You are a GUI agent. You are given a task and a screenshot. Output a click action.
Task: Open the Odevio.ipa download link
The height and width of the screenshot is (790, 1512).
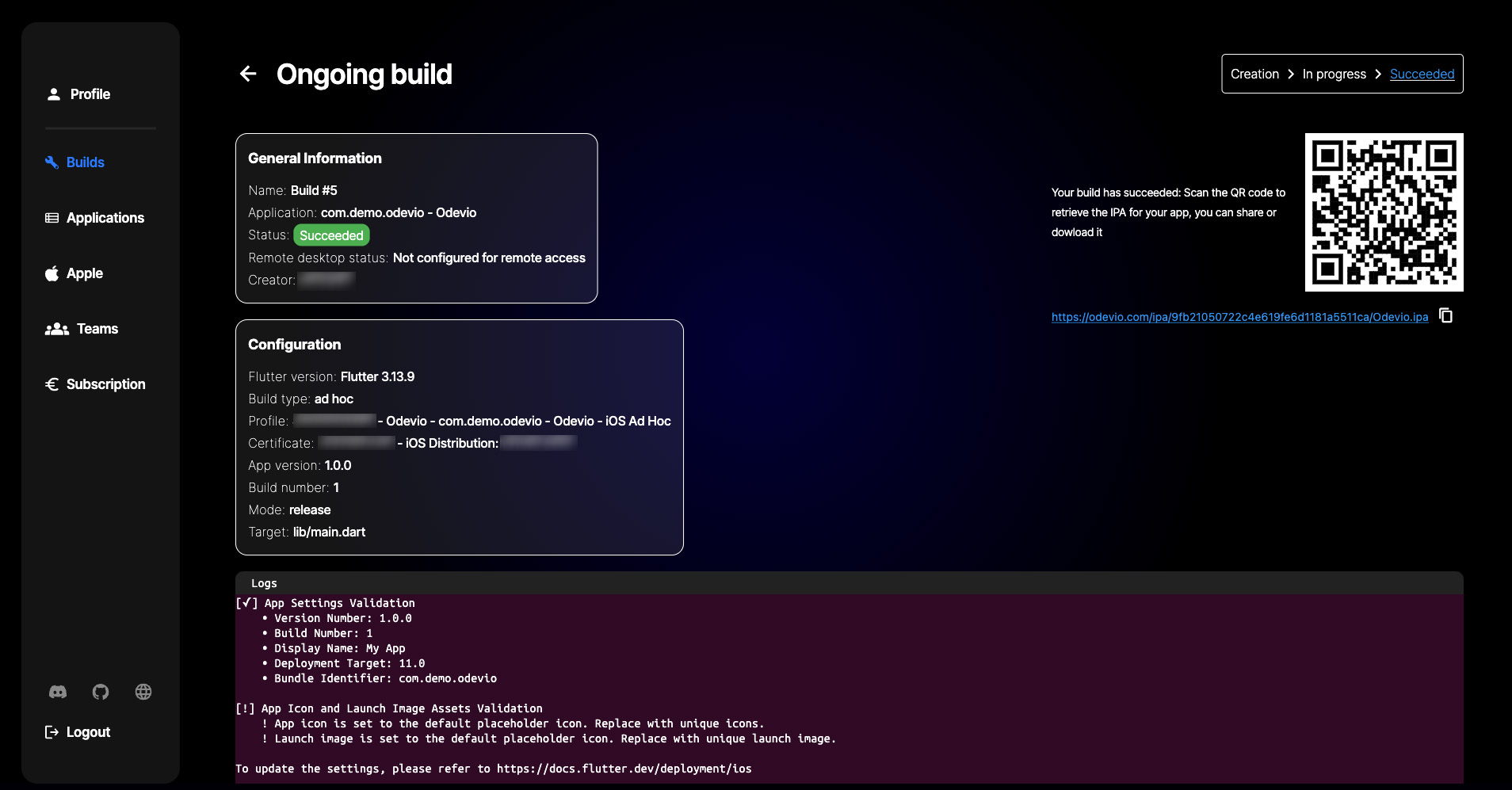tap(1239, 317)
